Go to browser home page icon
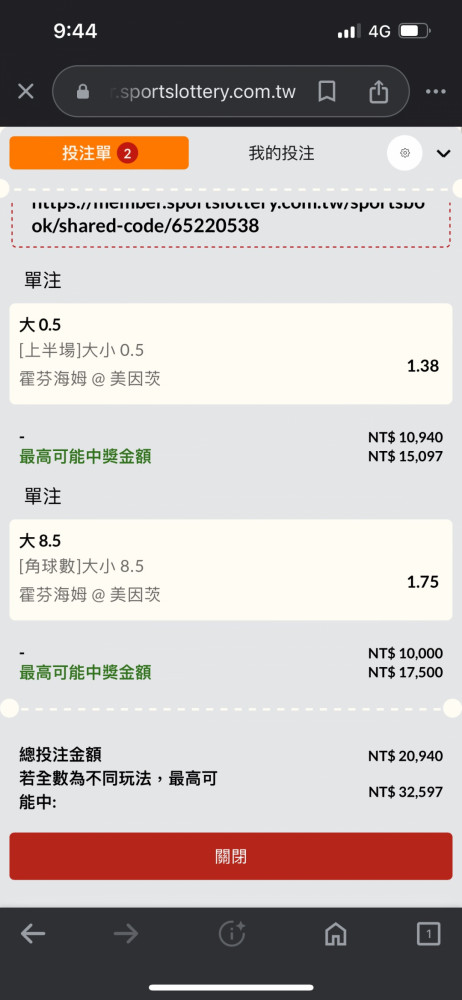 (336, 934)
